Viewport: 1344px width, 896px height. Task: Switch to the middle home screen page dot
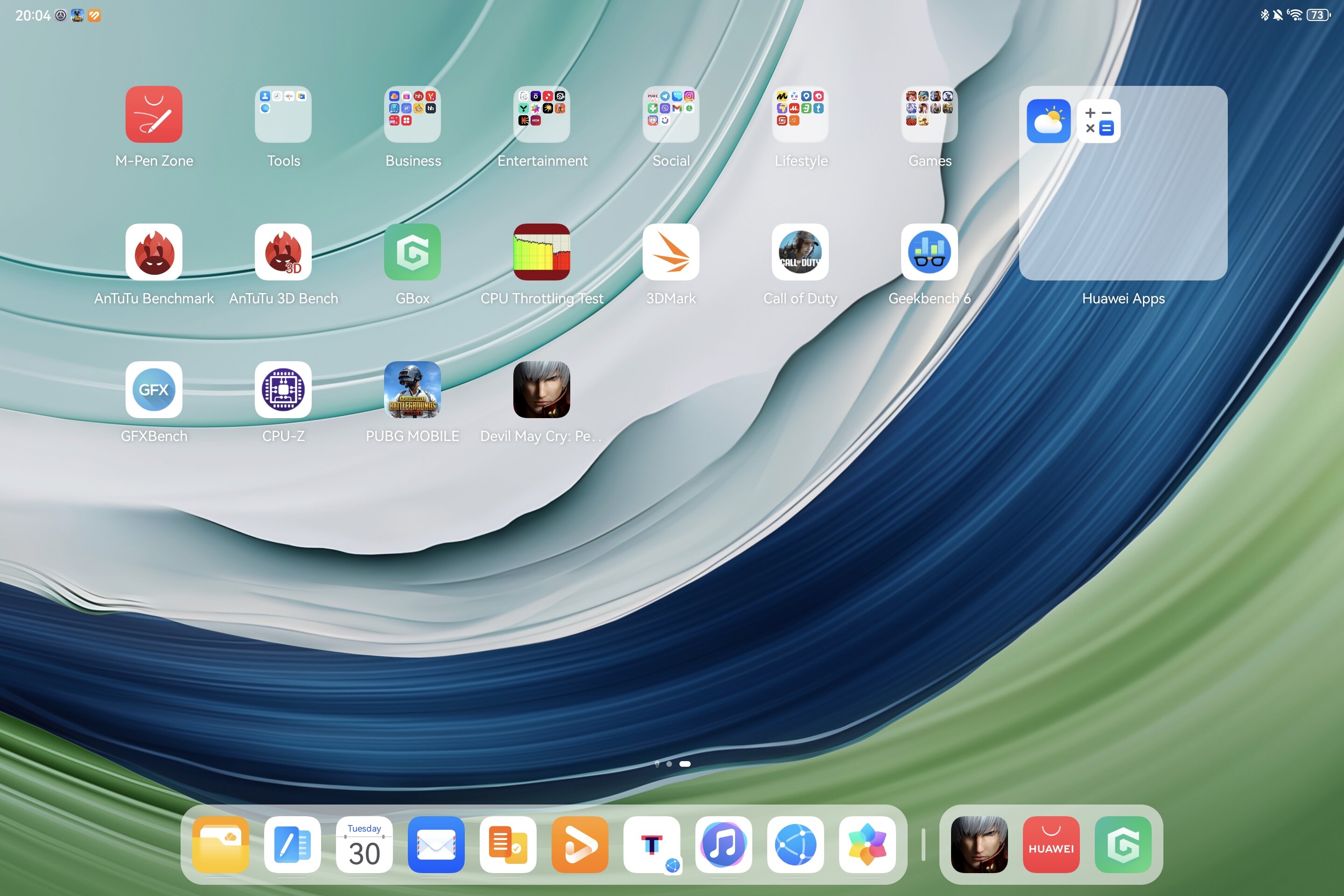tap(669, 764)
